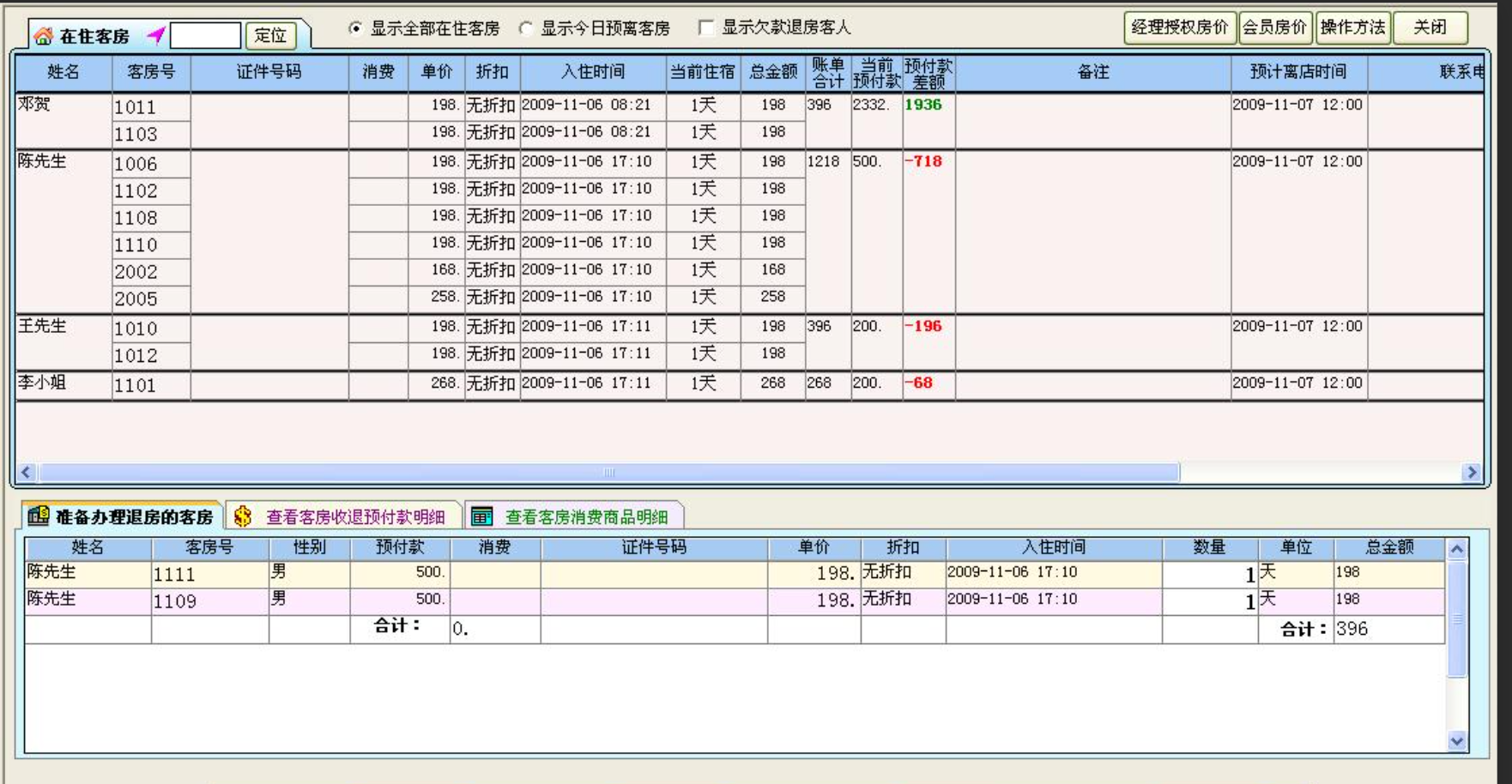This screenshot has height=784, width=1512.
Task: Select checkout row for room 1111
Action: click(x=734, y=573)
